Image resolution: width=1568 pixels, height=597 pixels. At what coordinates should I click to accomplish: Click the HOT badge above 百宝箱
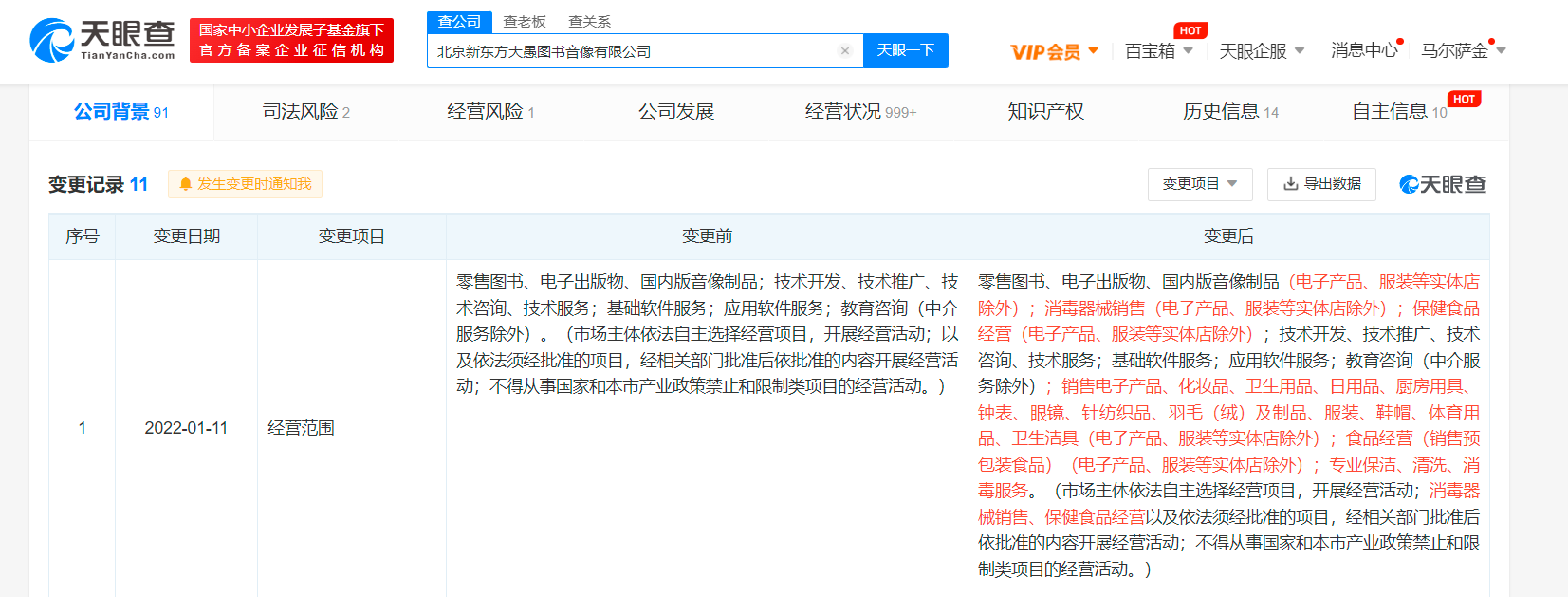coord(1190,30)
